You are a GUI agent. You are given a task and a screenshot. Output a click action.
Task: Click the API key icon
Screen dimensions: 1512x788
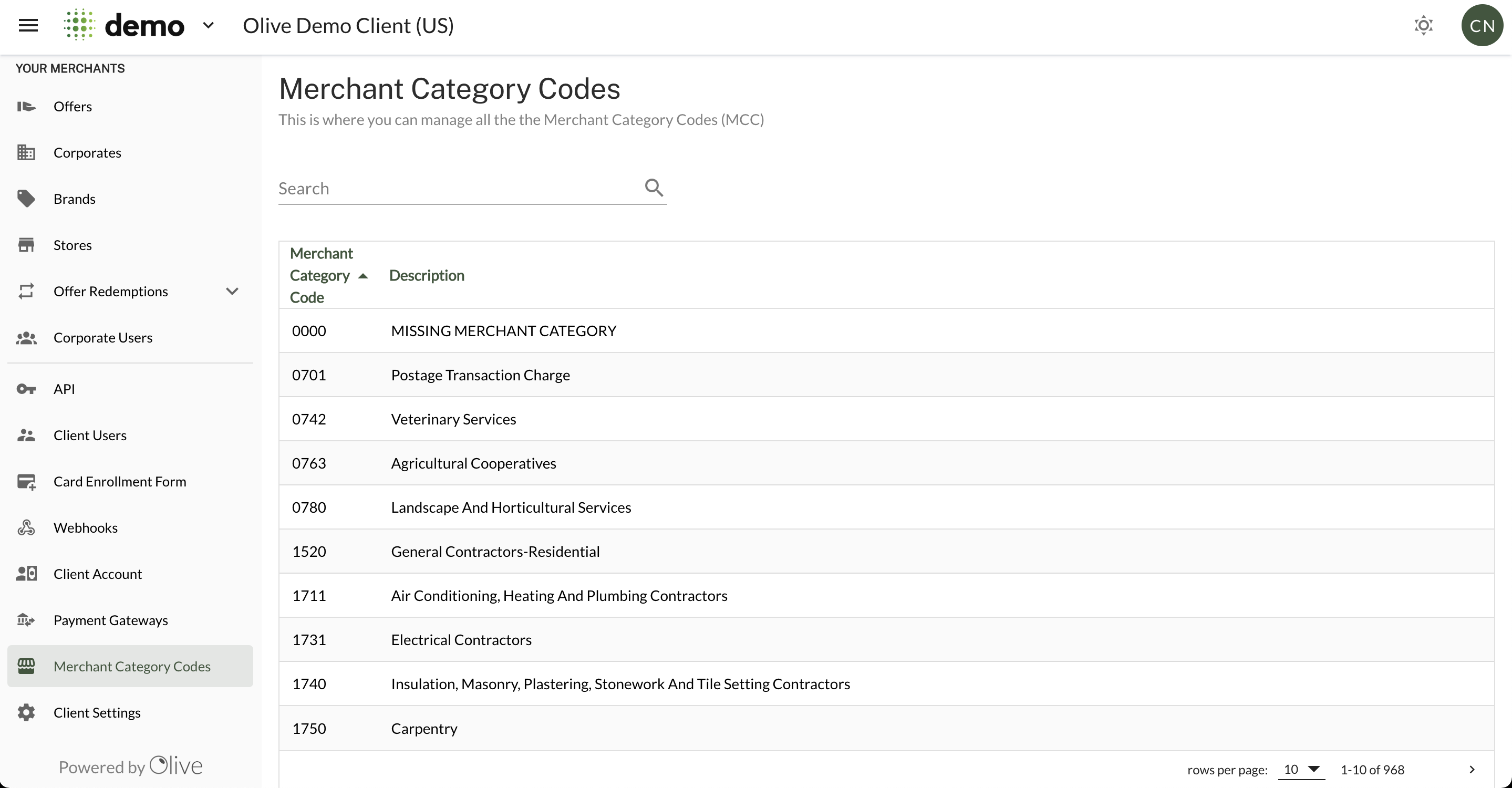[x=26, y=389]
